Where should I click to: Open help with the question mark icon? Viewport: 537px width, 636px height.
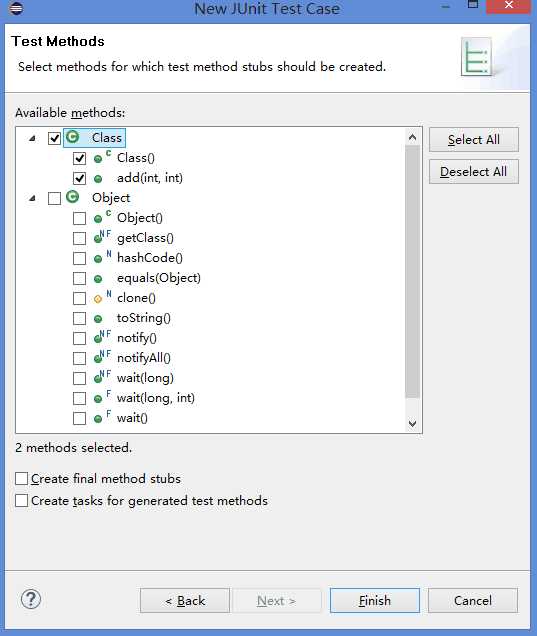point(31,599)
